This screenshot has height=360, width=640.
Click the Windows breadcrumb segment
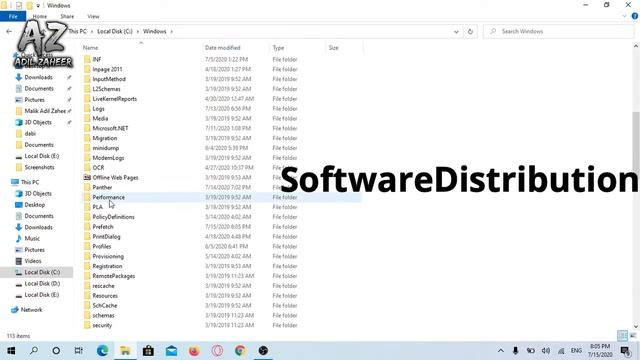coord(154,31)
